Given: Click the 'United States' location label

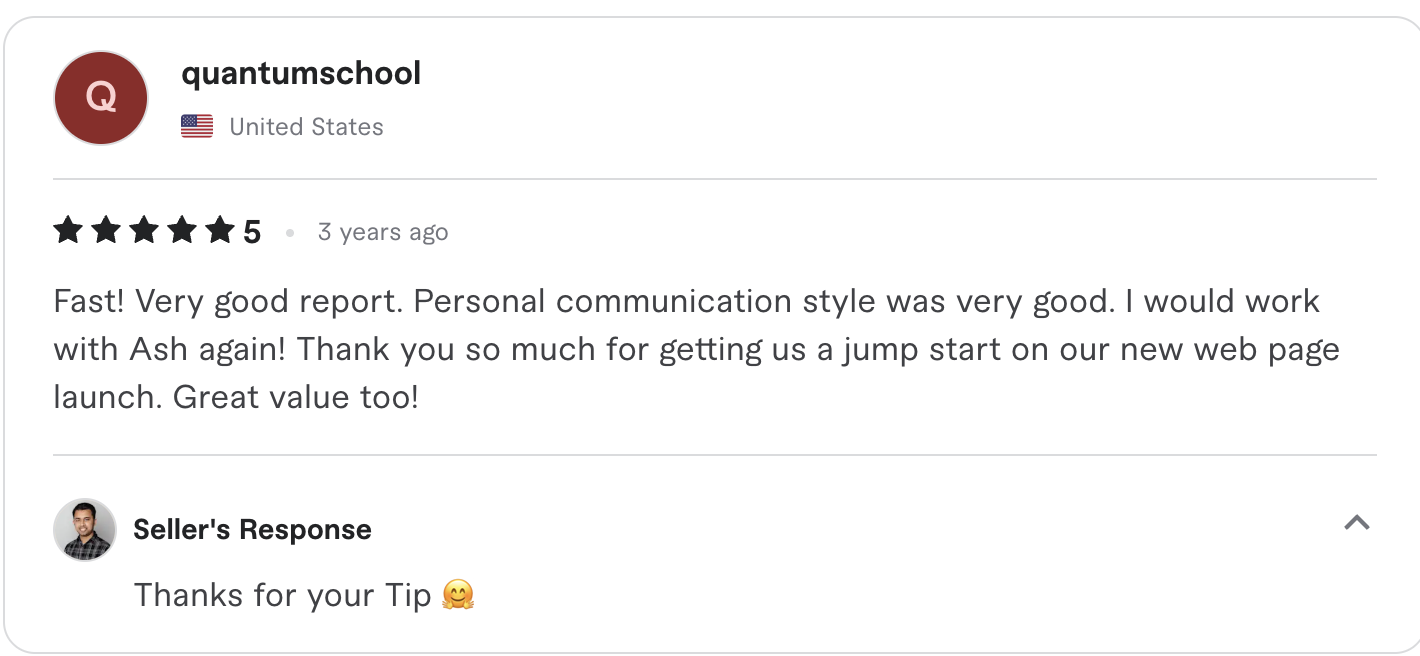Looking at the screenshot, I should click(x=306, y=126).
